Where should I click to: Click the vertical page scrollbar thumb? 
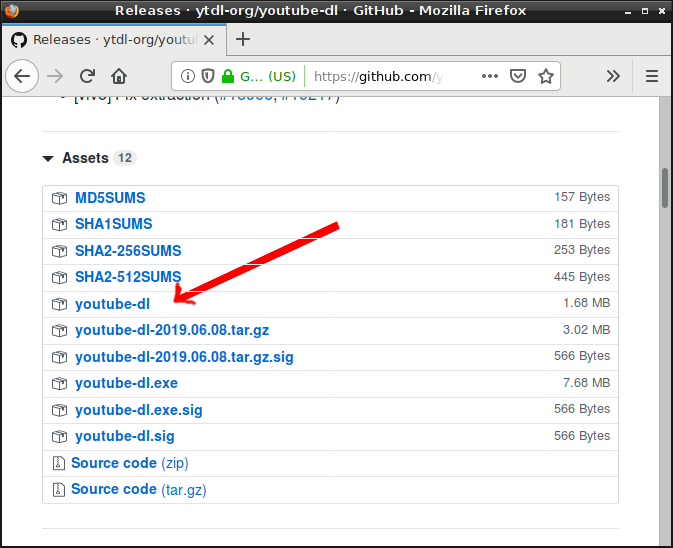pyautogui.click(x=665, y=188)
